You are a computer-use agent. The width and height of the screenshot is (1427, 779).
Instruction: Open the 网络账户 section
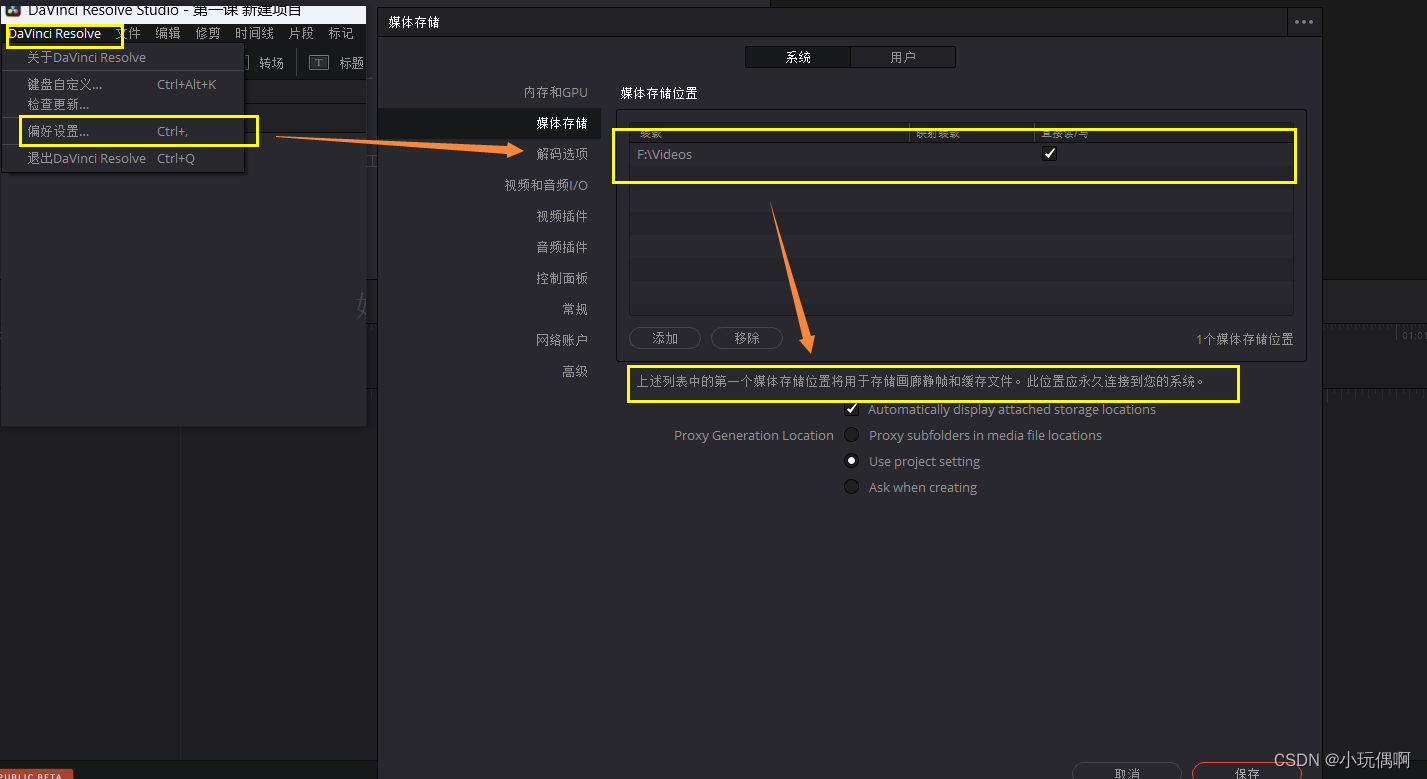coord(562,340)
